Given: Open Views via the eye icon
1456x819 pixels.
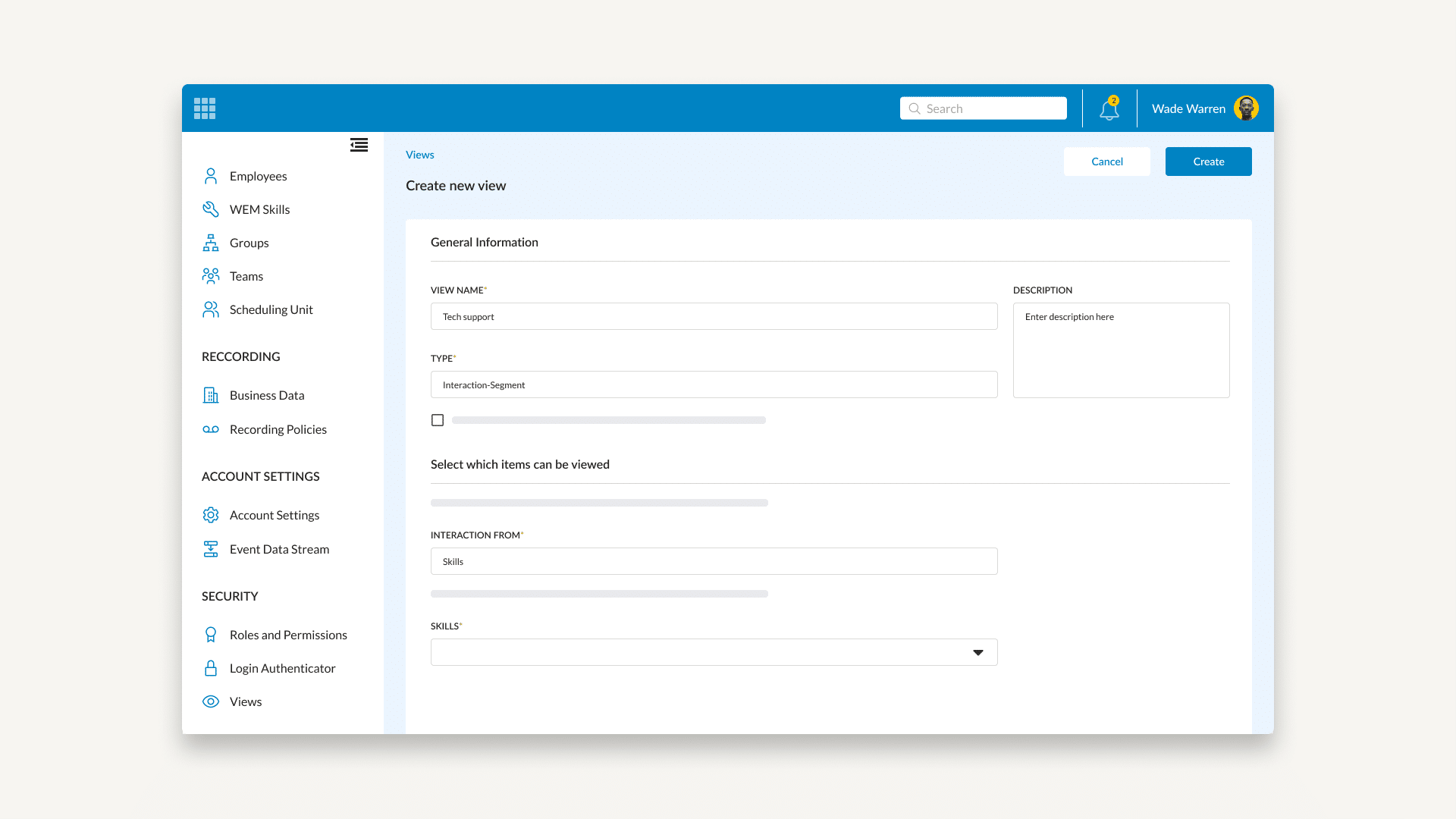Looking at the screenshot, I should click(211, 701).
